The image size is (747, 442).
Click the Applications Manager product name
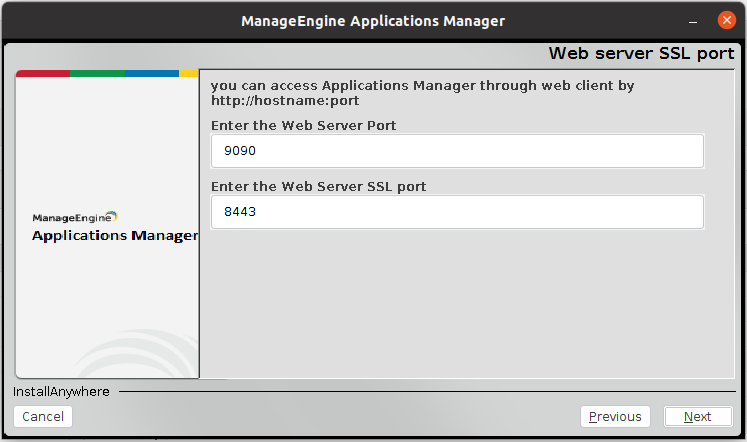click(114, 236)
